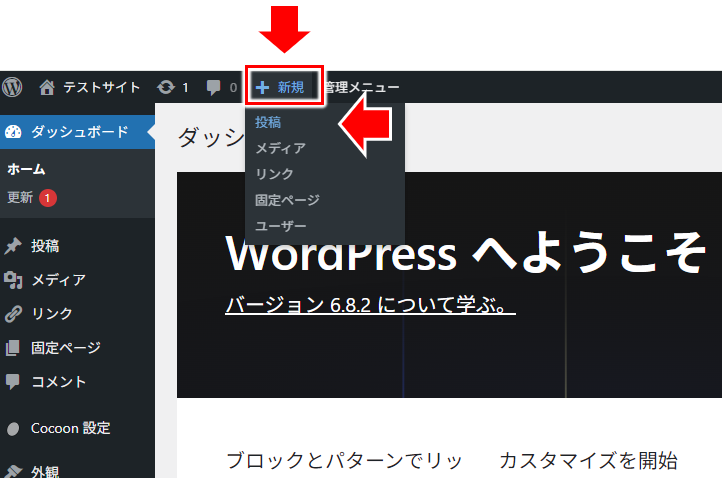Click the ダッシュボード gauge icon in sidebar
Screen dimensions: 723x478
click(x=13, y=132)
